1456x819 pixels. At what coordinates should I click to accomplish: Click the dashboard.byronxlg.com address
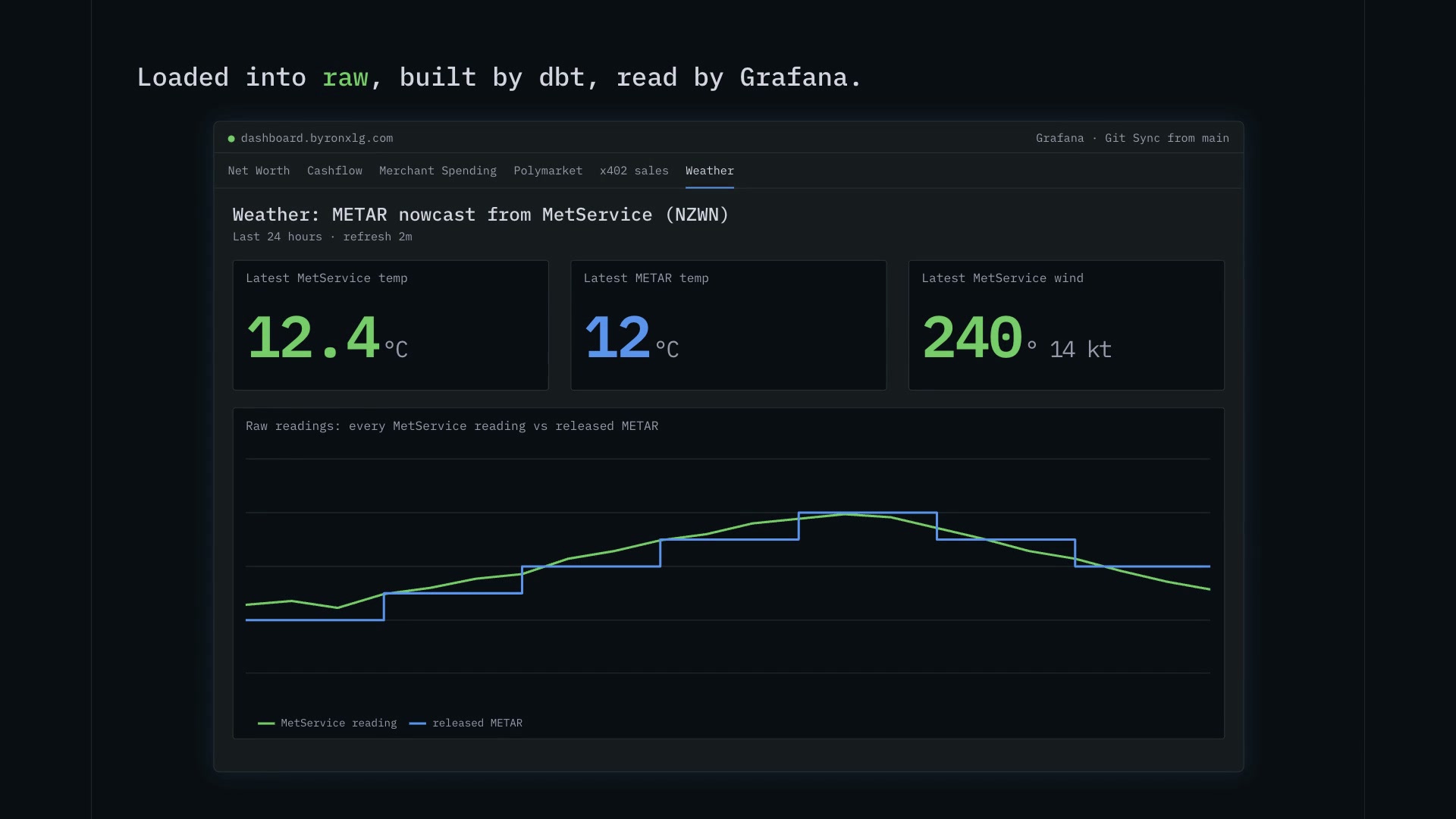tap(317, 138)
